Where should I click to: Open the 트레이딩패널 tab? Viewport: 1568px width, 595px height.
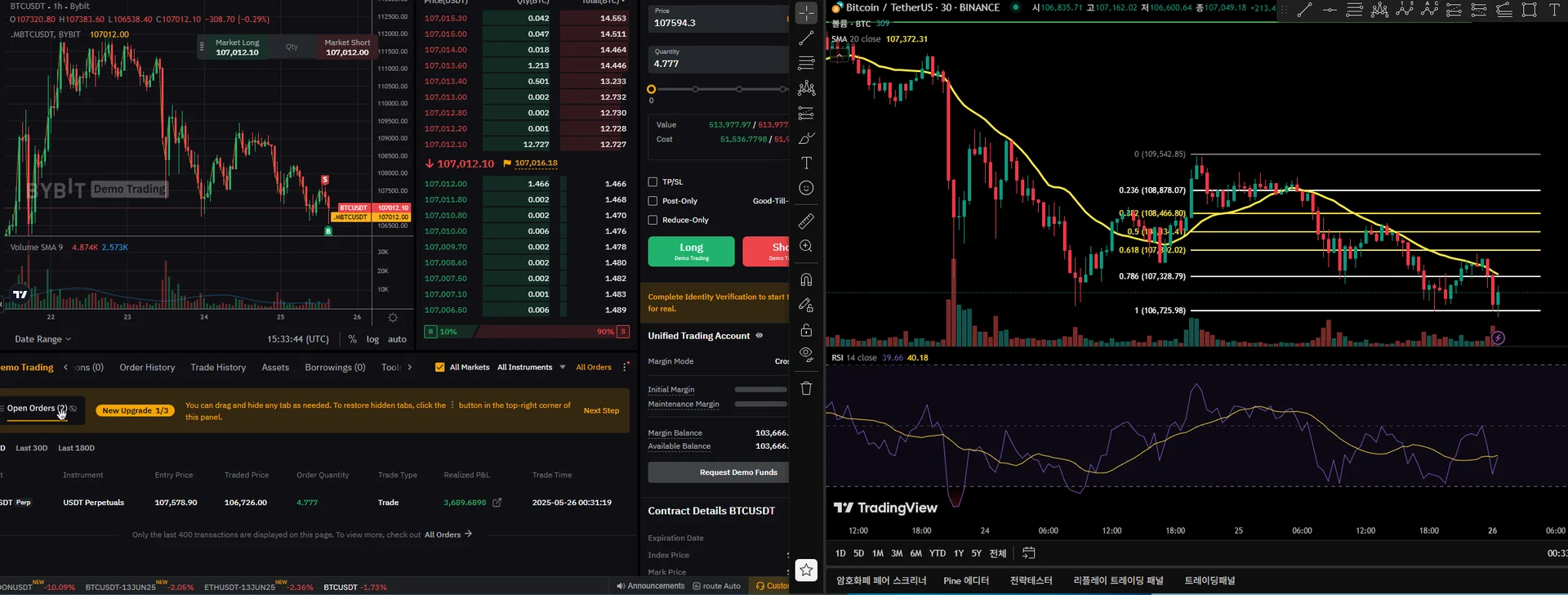tap(1209, 581)
